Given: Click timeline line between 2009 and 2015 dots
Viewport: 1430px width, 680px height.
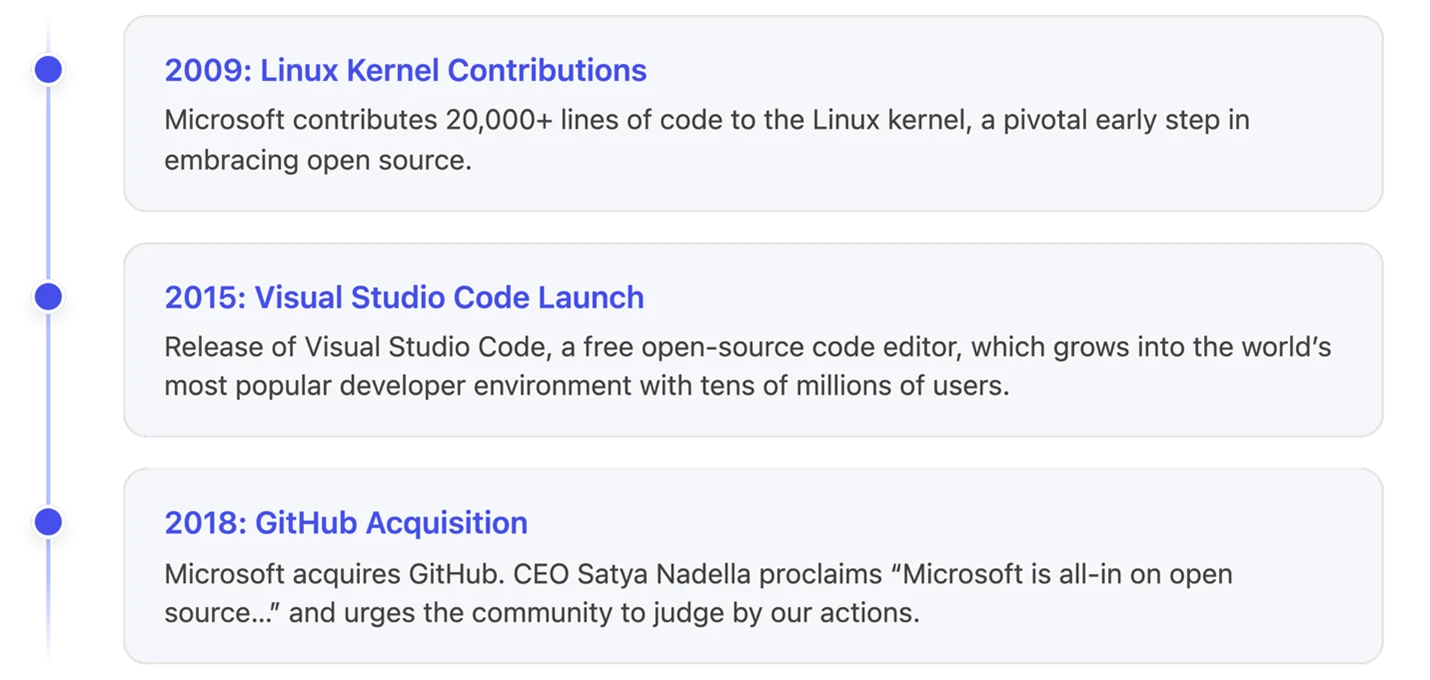Looking at the screenshot, I should point(48,183).
